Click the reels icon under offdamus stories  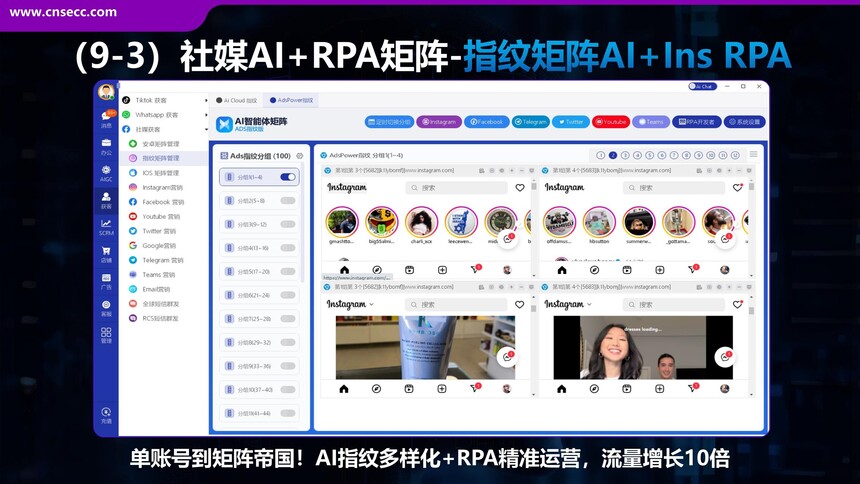click(627, 270)
